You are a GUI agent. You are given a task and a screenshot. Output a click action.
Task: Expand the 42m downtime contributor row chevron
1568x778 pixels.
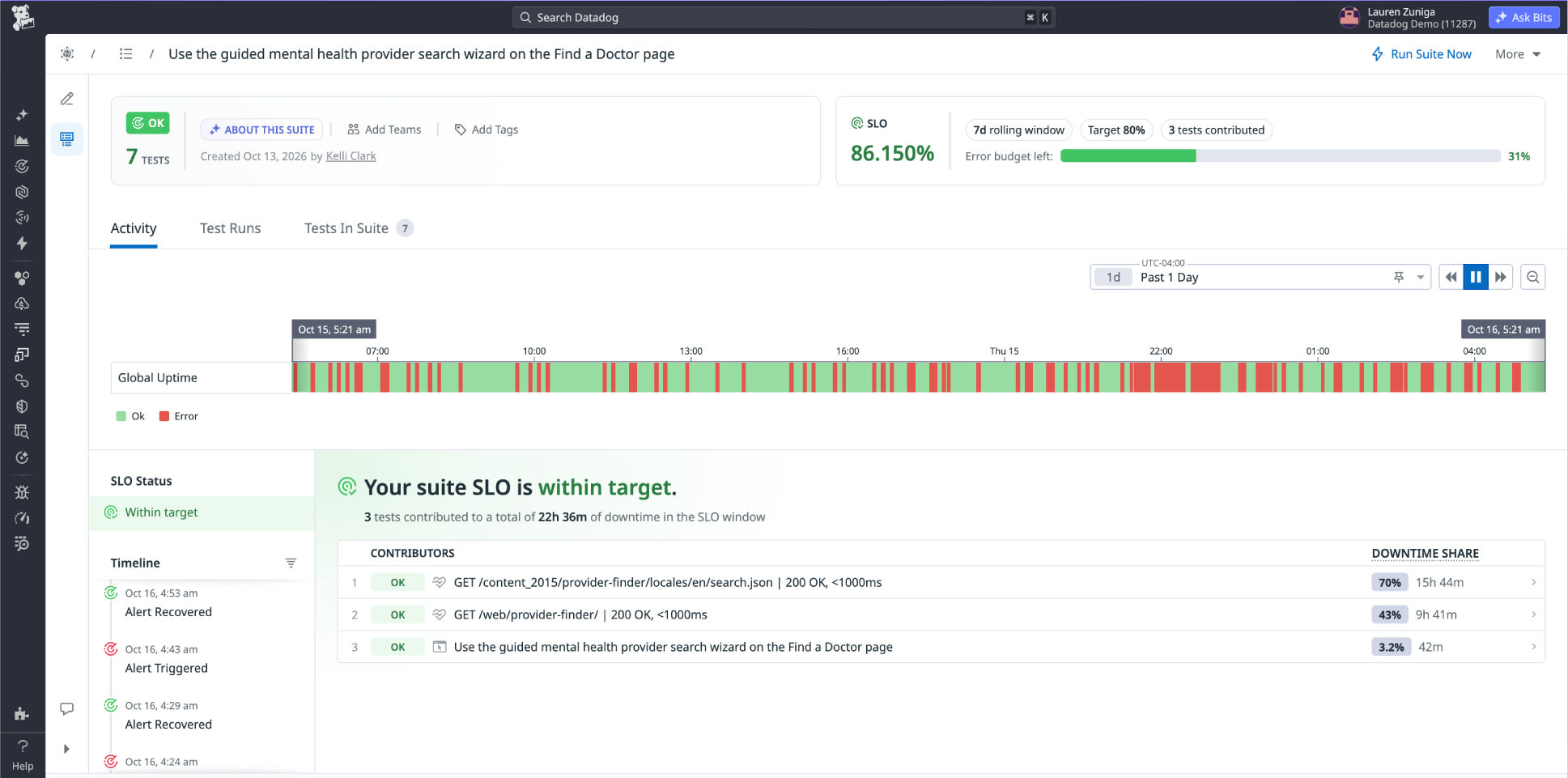[x=1533, y=647]
